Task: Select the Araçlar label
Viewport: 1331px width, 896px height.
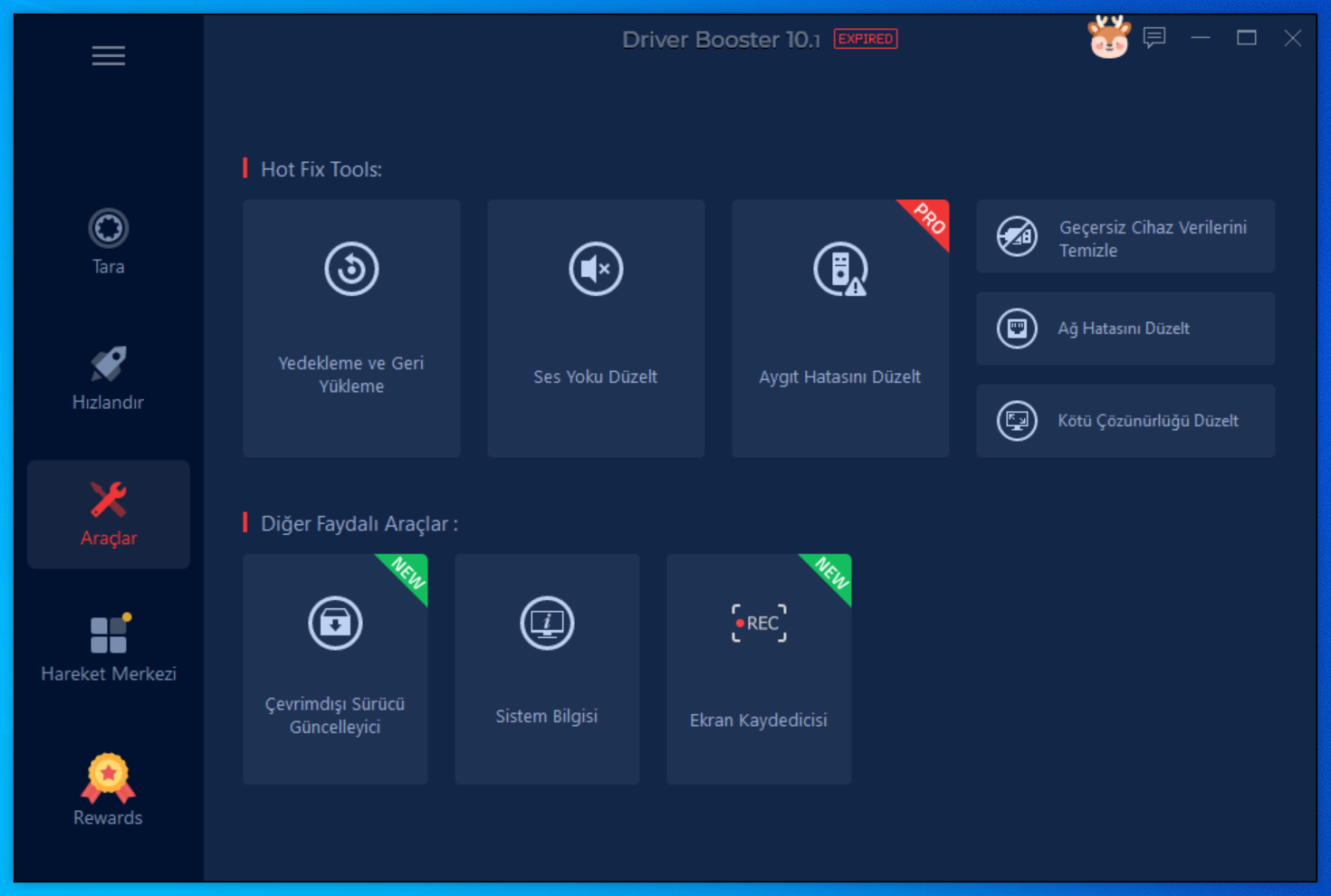Action: [109, 538]
